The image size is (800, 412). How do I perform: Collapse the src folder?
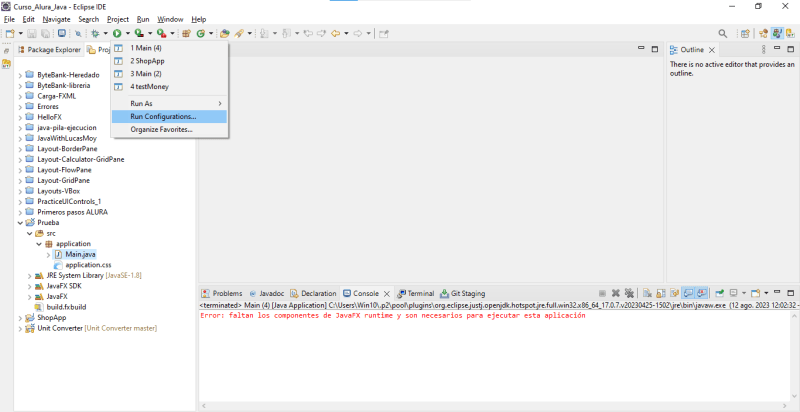[x=30, y=234]
